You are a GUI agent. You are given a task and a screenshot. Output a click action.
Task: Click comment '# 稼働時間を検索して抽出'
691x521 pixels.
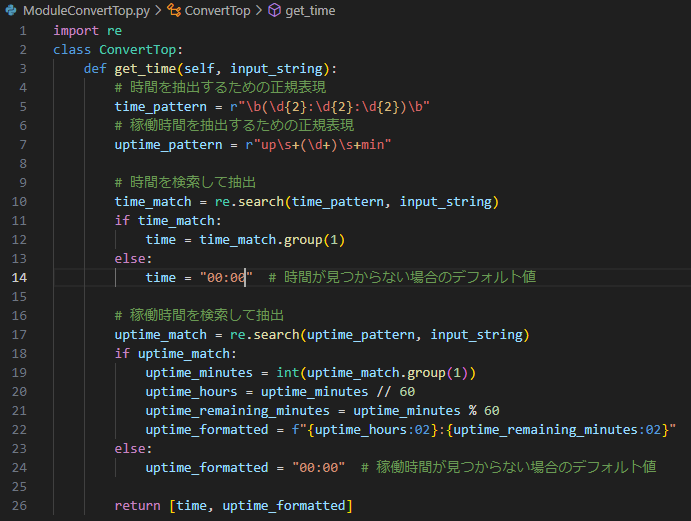199,315
